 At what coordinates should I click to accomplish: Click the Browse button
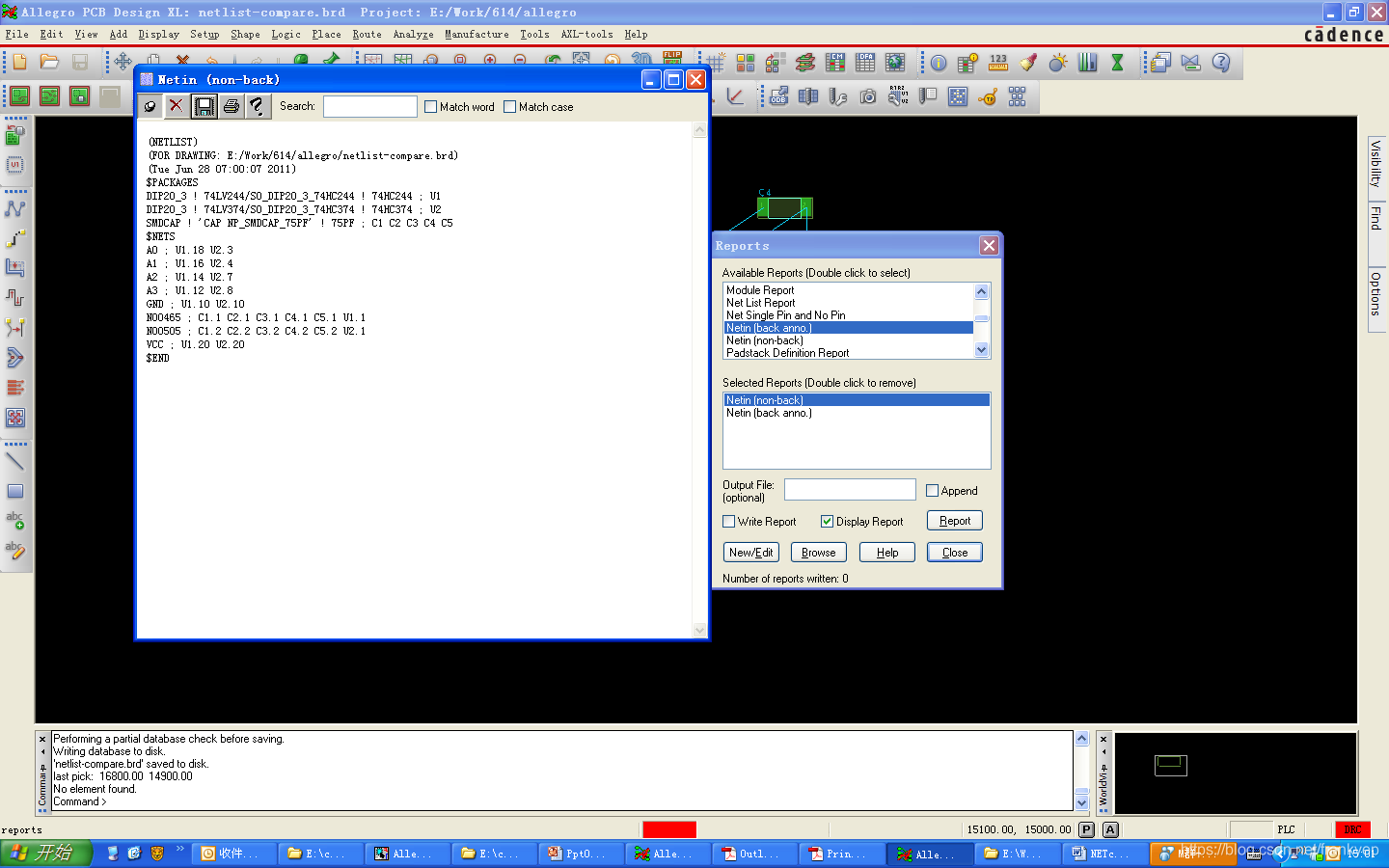(x=819, y=553)
